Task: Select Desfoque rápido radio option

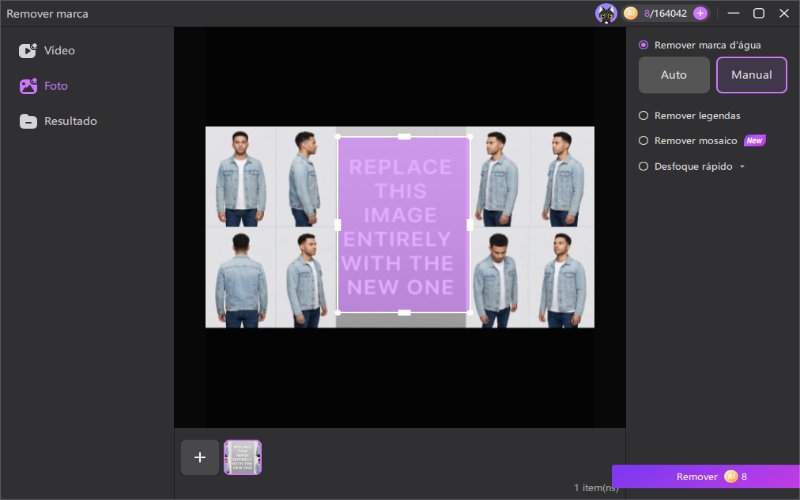Action: (643, 166)
